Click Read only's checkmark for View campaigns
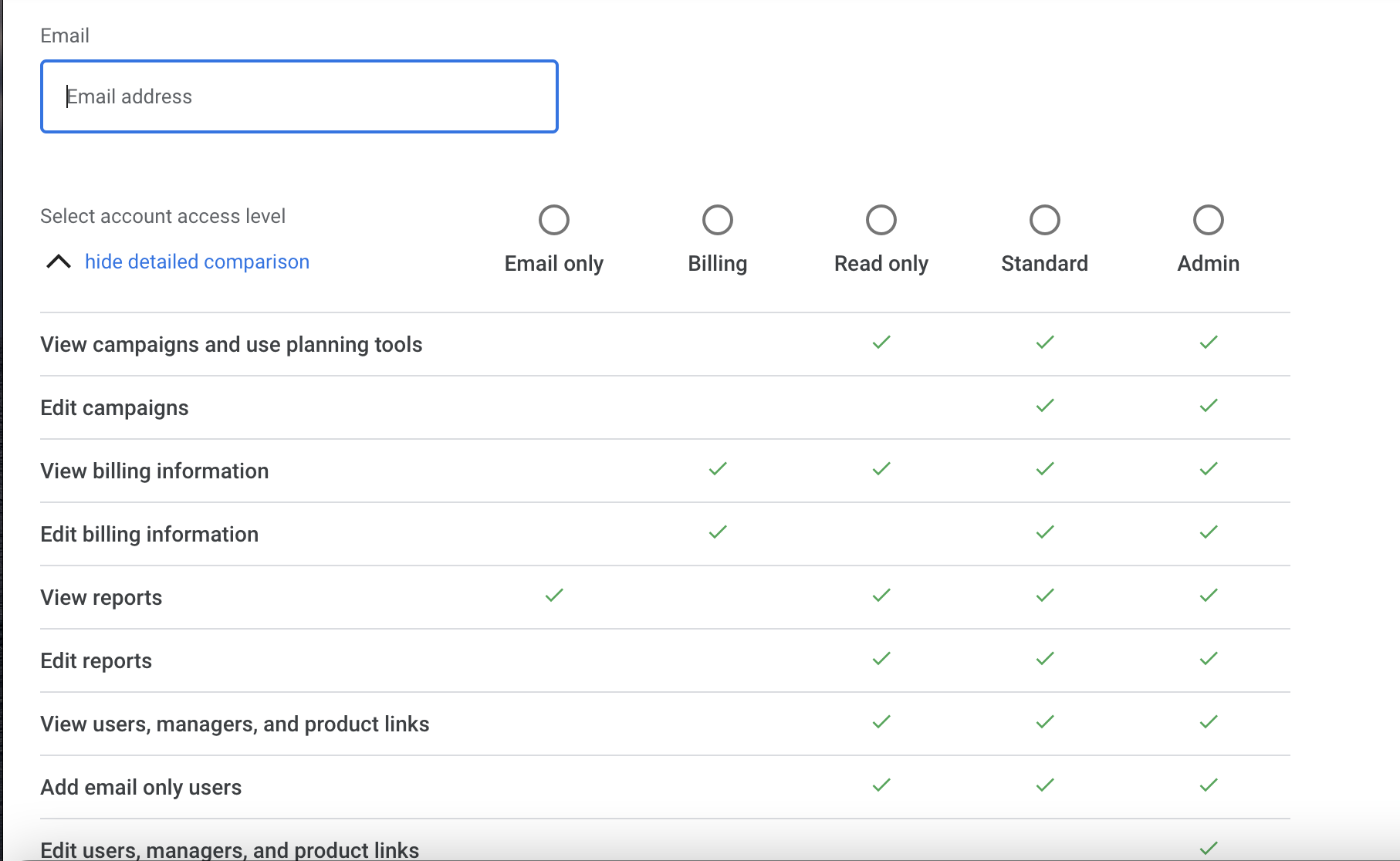 click(x=881, y=342)
